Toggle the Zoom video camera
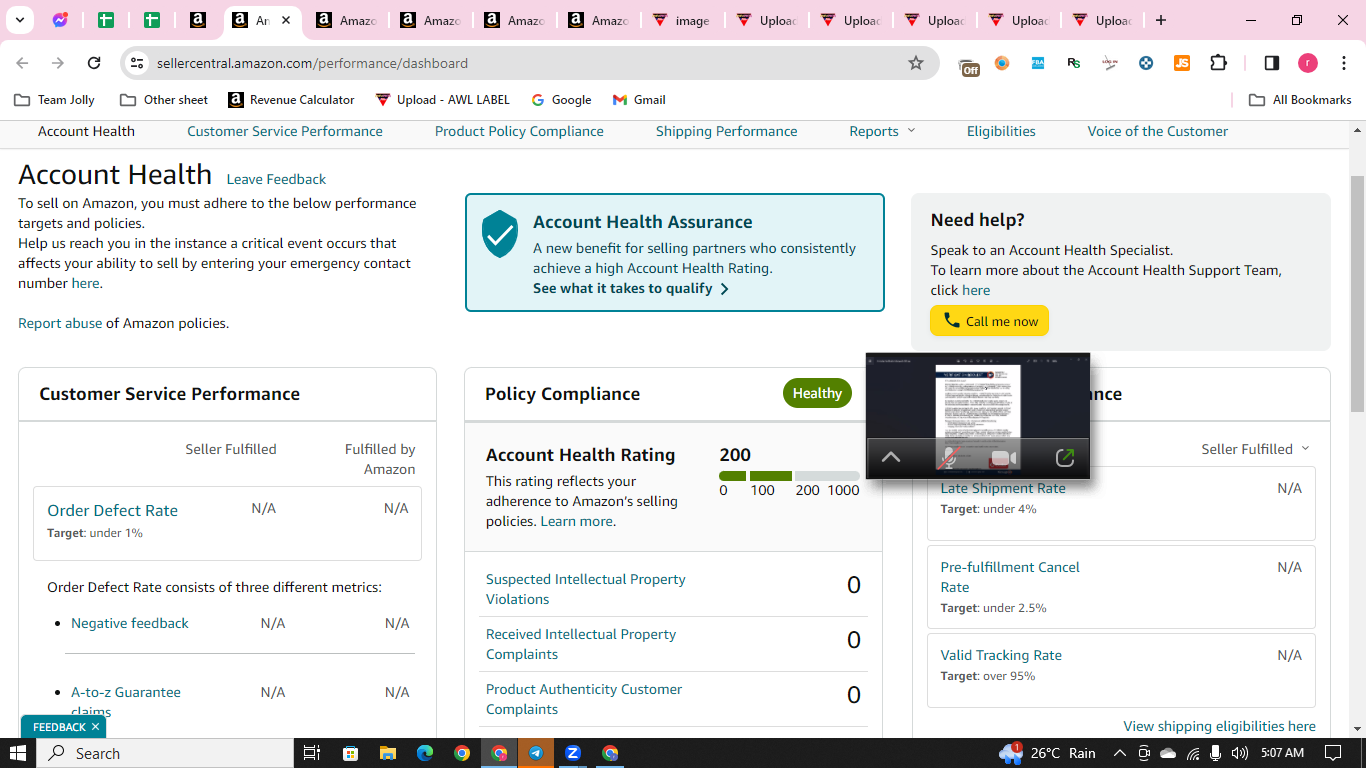 tap(1003, 458)
